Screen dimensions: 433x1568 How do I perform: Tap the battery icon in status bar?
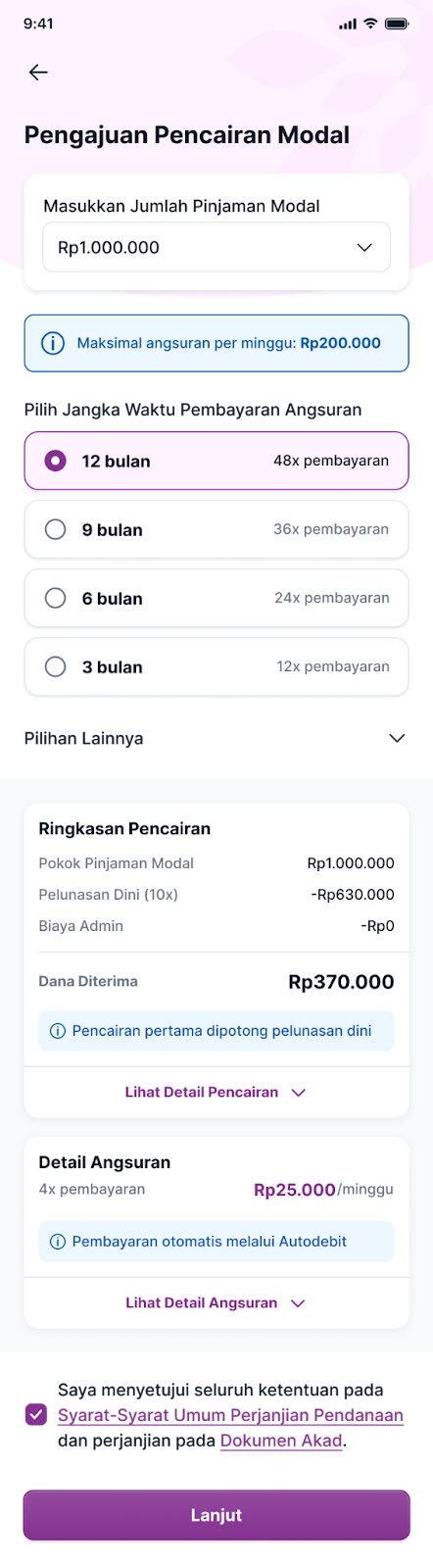coord(397,24)
